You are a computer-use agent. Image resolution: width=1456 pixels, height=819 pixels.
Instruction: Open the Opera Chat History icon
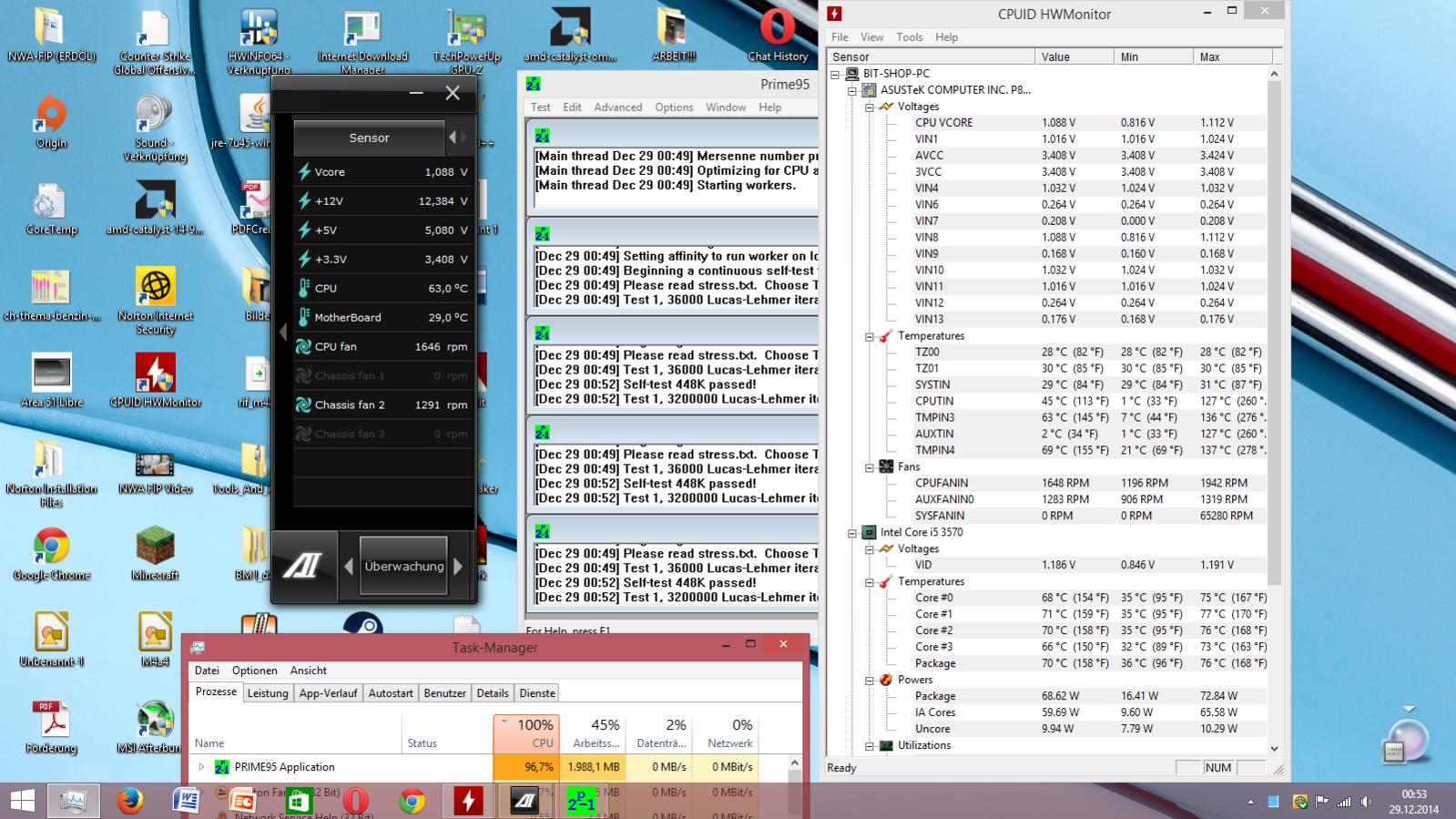(x=778, y=36)
